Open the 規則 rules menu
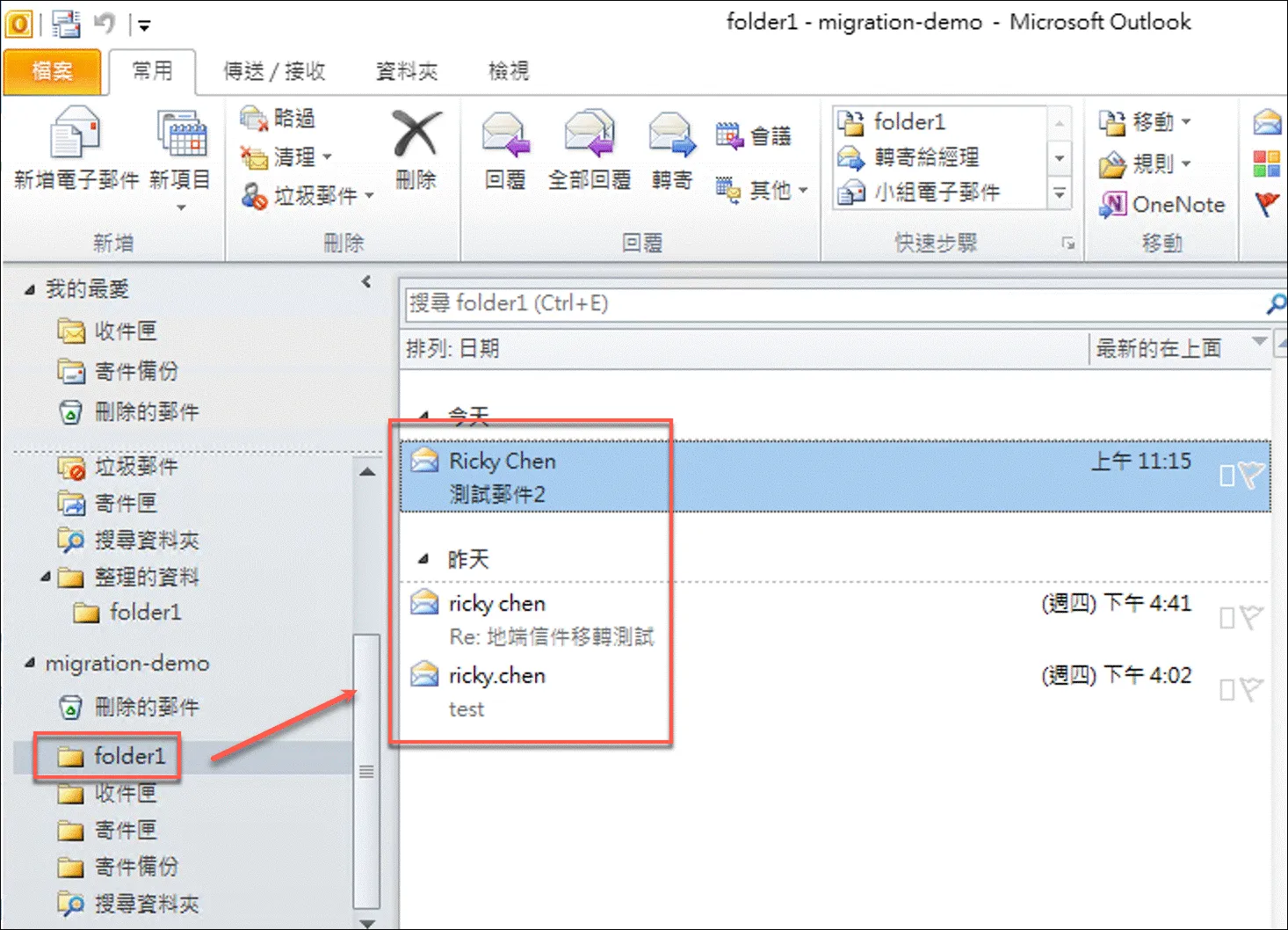 (x=1146, y=163)
